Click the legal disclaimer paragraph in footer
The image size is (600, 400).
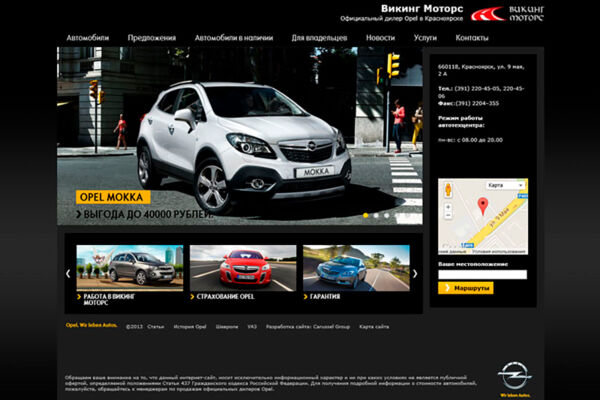271,383
